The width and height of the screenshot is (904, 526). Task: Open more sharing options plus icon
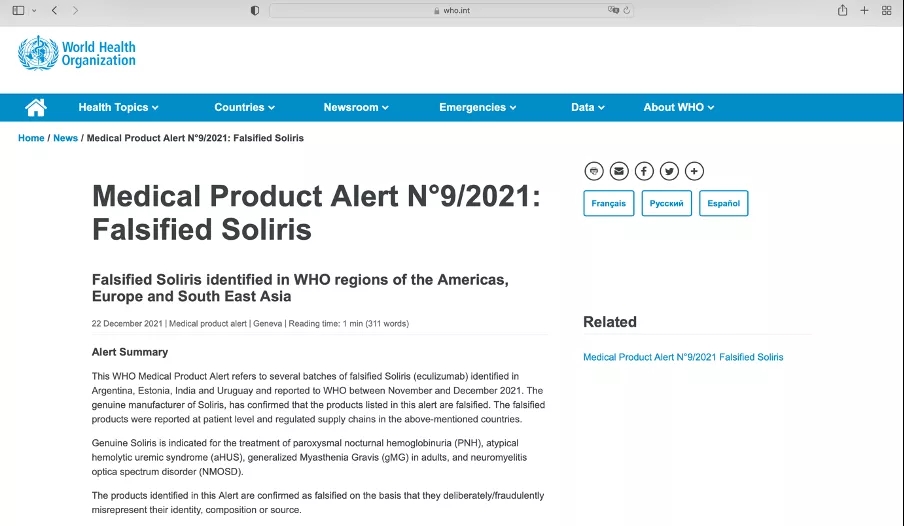(694, 171)
